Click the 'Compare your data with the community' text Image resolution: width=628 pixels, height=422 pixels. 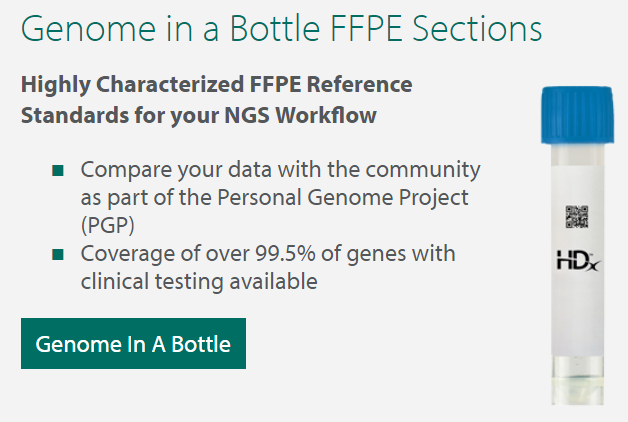[x=280, y=169]
